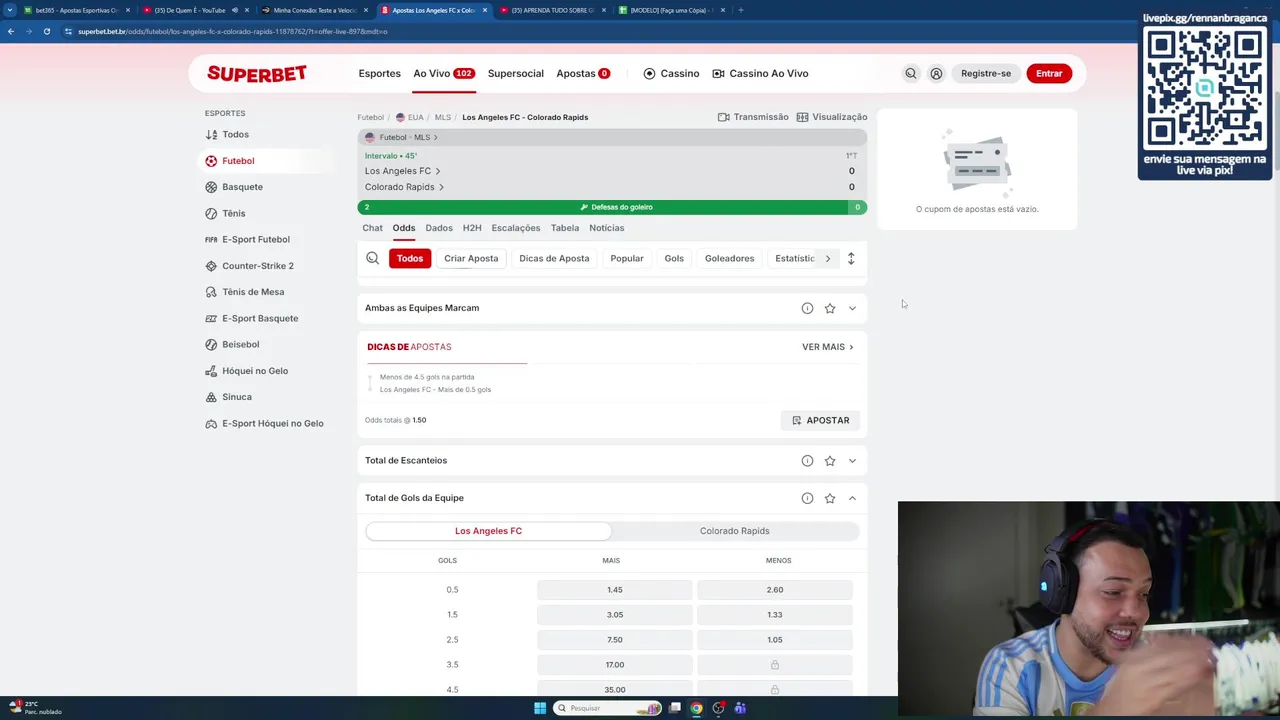Click the user profile icon in header
This screenshot has width=1280, height=720.
pos(936,73)
